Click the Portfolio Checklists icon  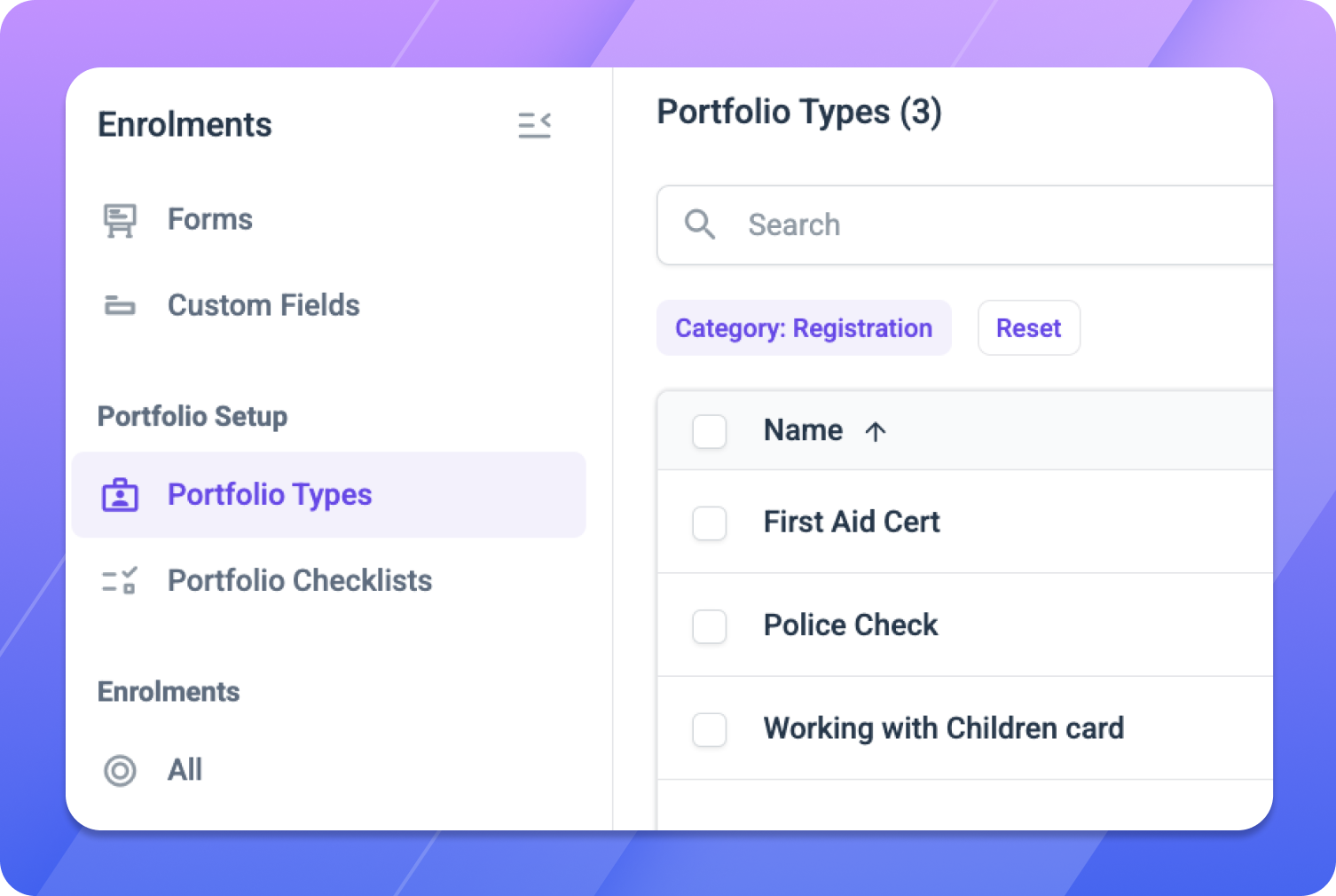[120, 581]
